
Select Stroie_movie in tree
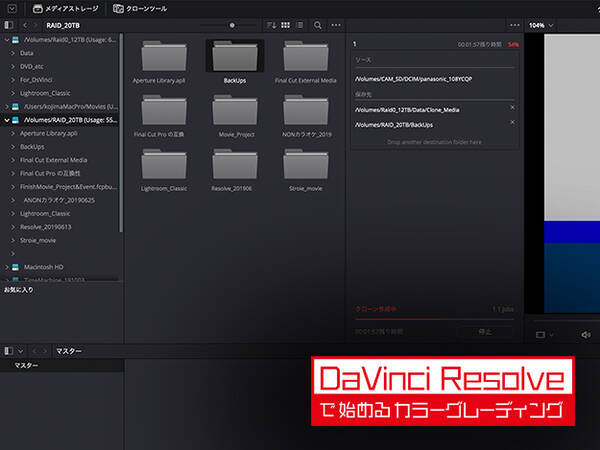point(38,240)
